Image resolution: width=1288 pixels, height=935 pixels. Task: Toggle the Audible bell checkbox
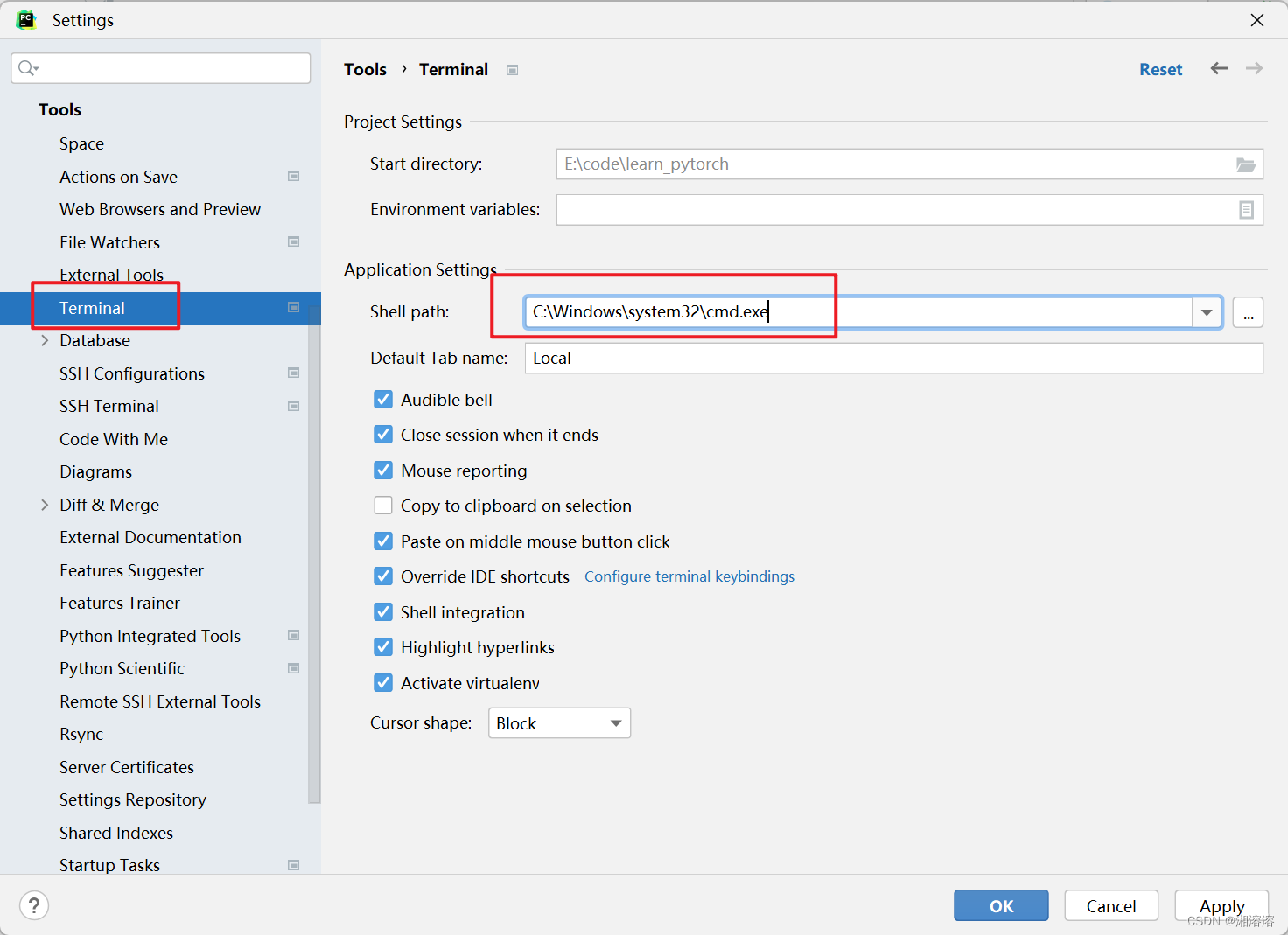(x=383, y=400)
